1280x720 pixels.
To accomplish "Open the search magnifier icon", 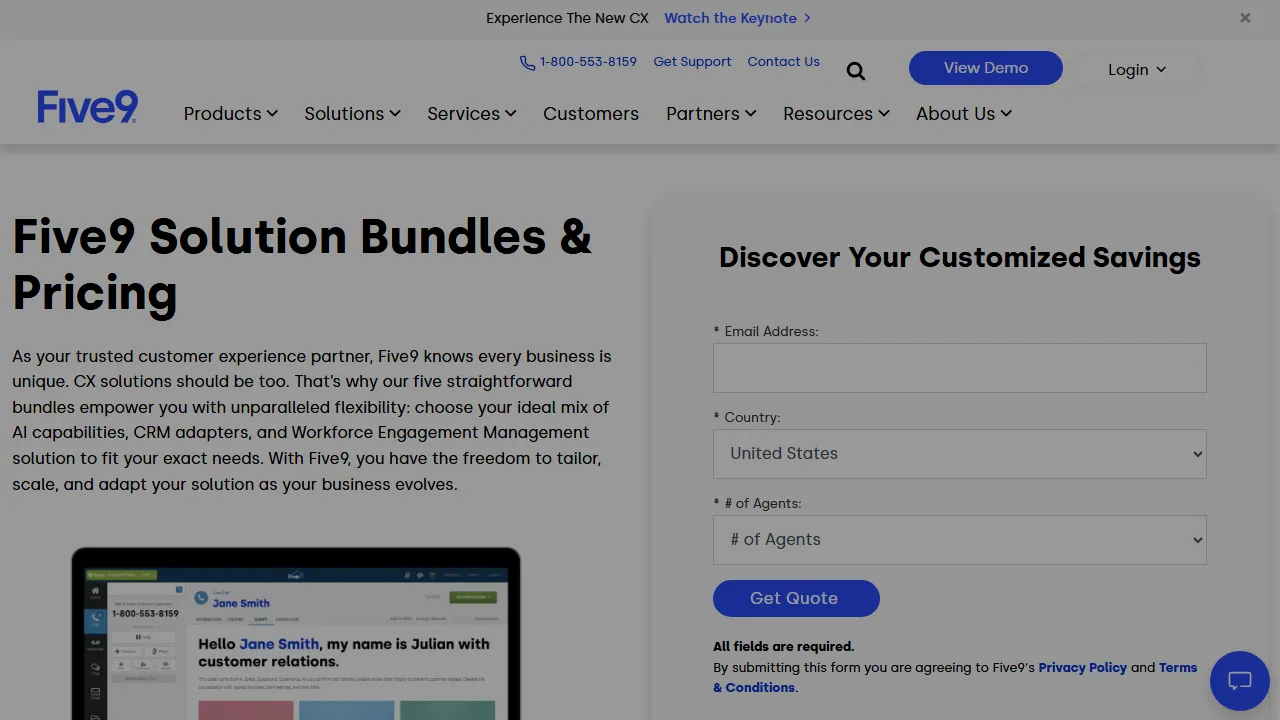I will 856,71.
